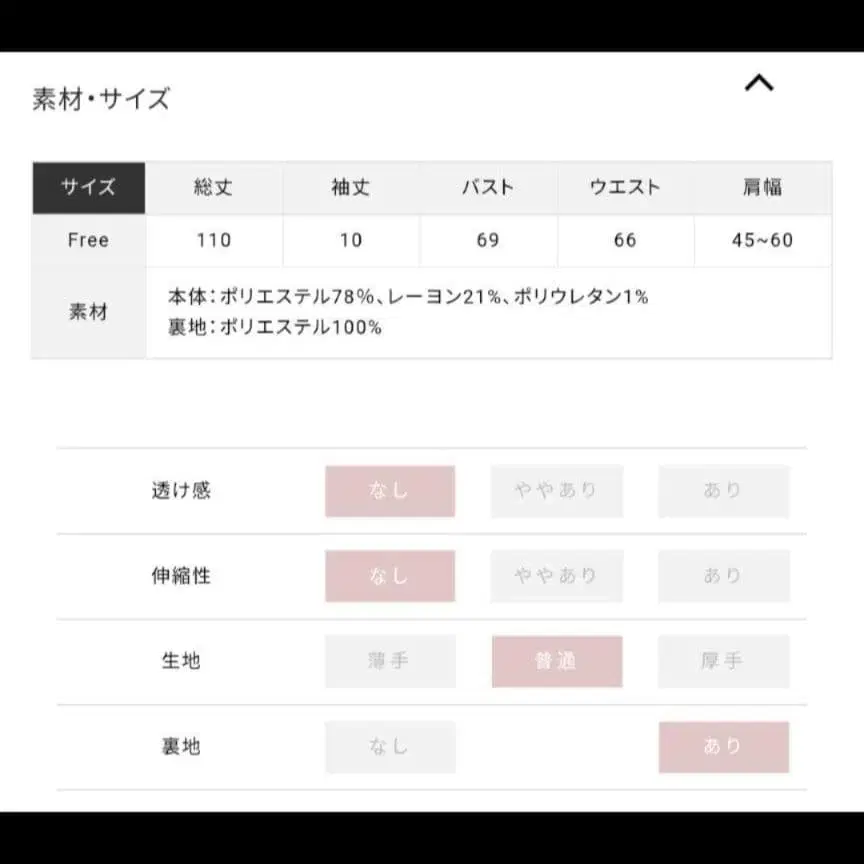Click the サイズ header cell
This screenshot has height=864, width=864.
[88, 188]
